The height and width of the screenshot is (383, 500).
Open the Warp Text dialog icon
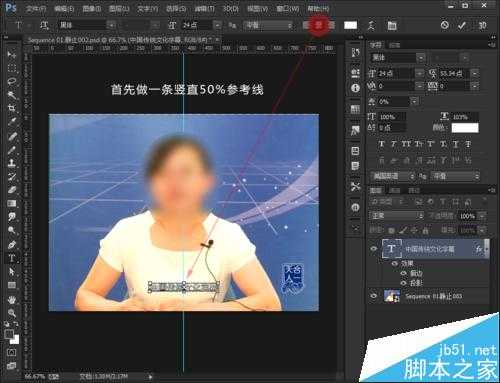tap(371, 25)
